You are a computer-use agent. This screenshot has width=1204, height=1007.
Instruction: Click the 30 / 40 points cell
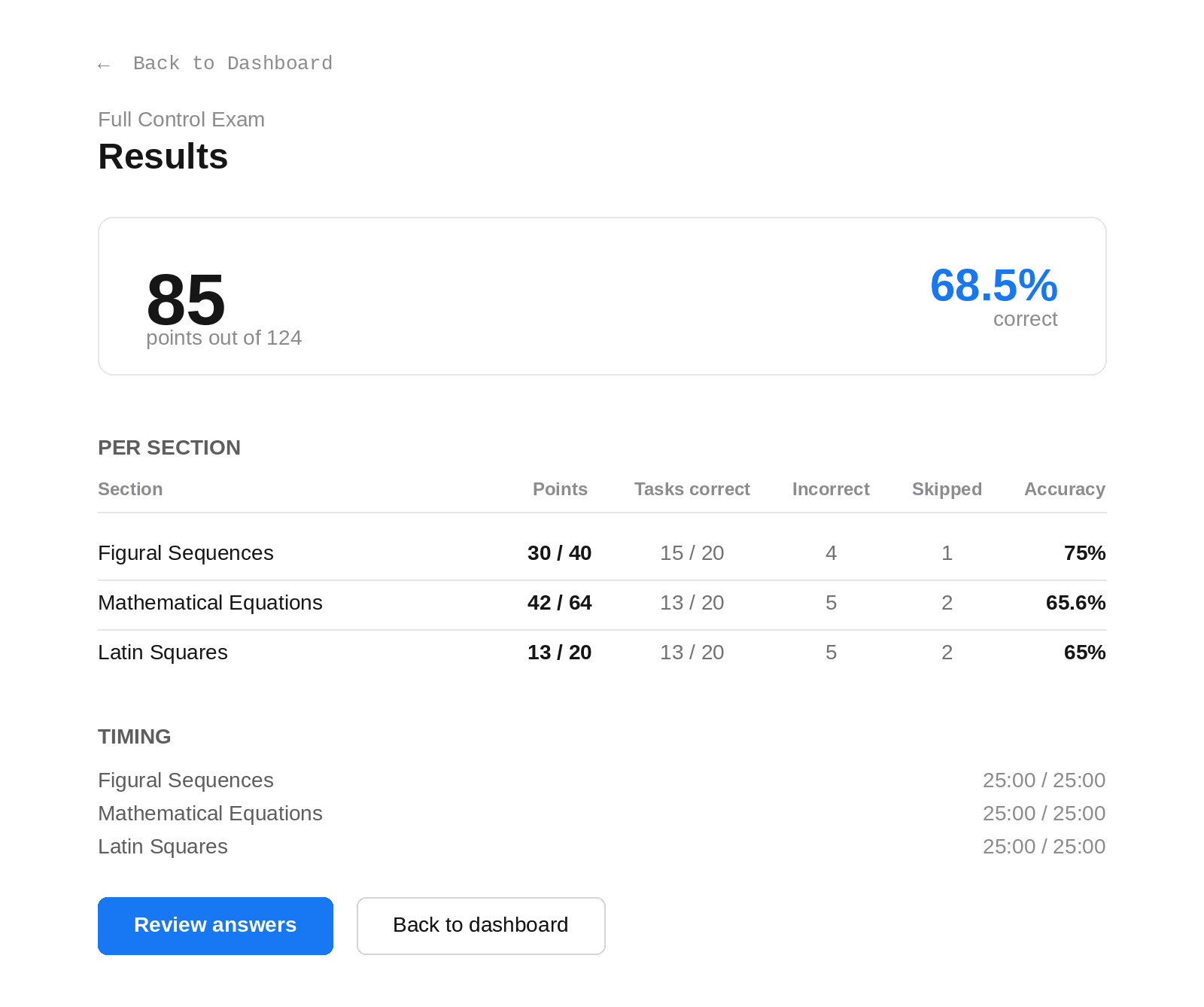[559, 553]
